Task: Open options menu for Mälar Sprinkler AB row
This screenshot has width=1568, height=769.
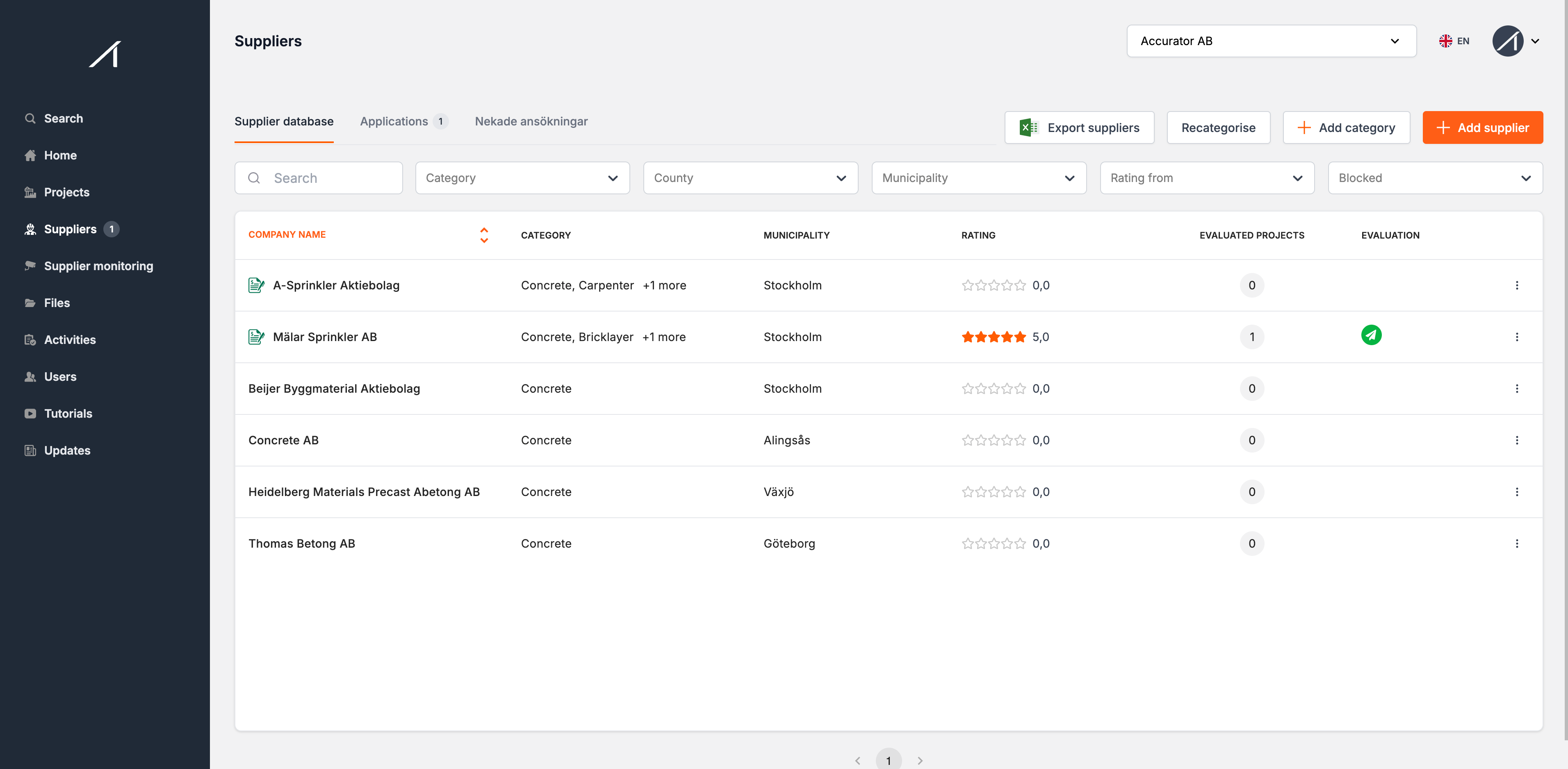Action: tap(1516, 337)
